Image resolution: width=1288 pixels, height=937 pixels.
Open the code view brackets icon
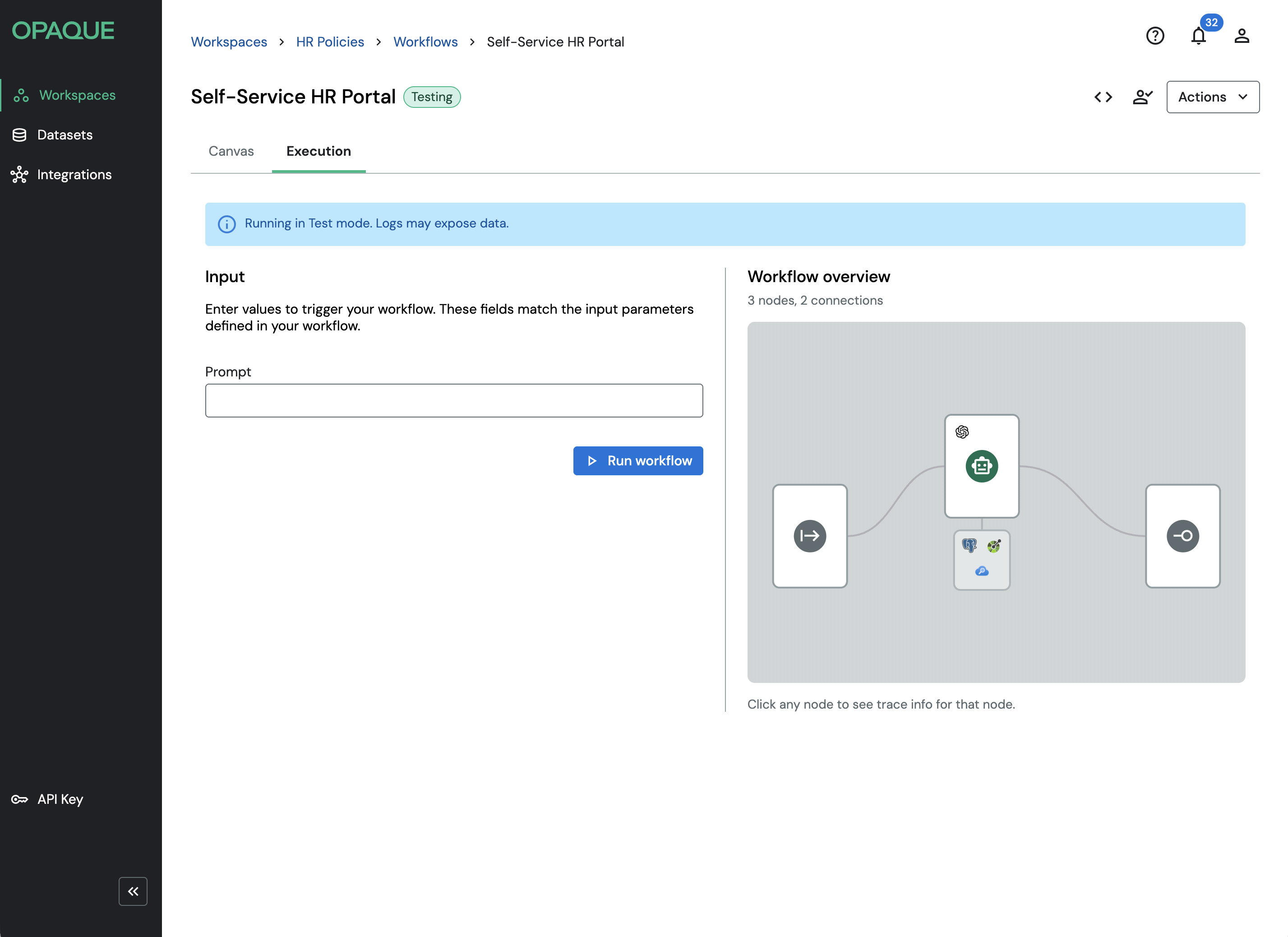1103,97
